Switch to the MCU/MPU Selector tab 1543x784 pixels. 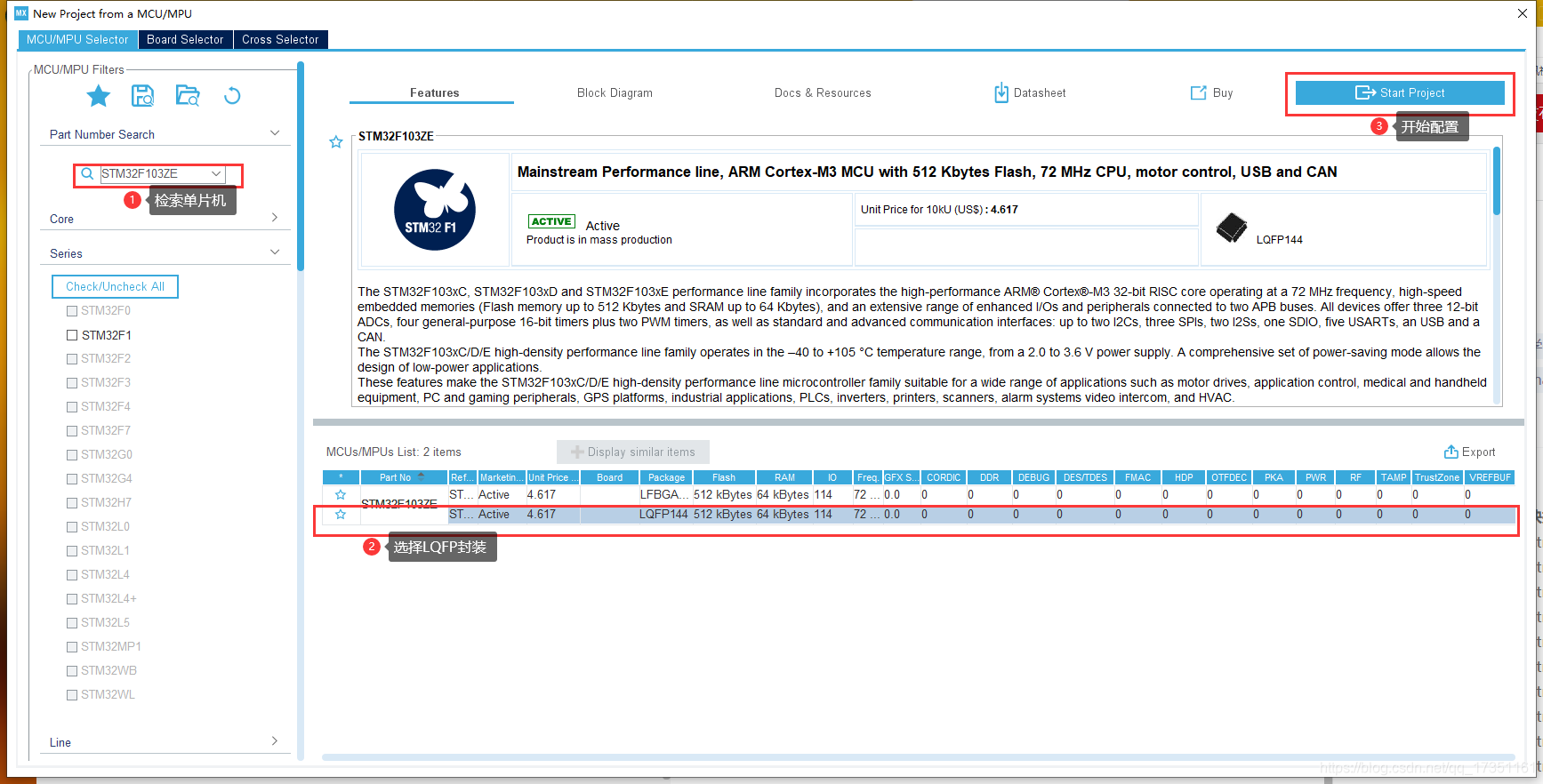tap(77, 40)
